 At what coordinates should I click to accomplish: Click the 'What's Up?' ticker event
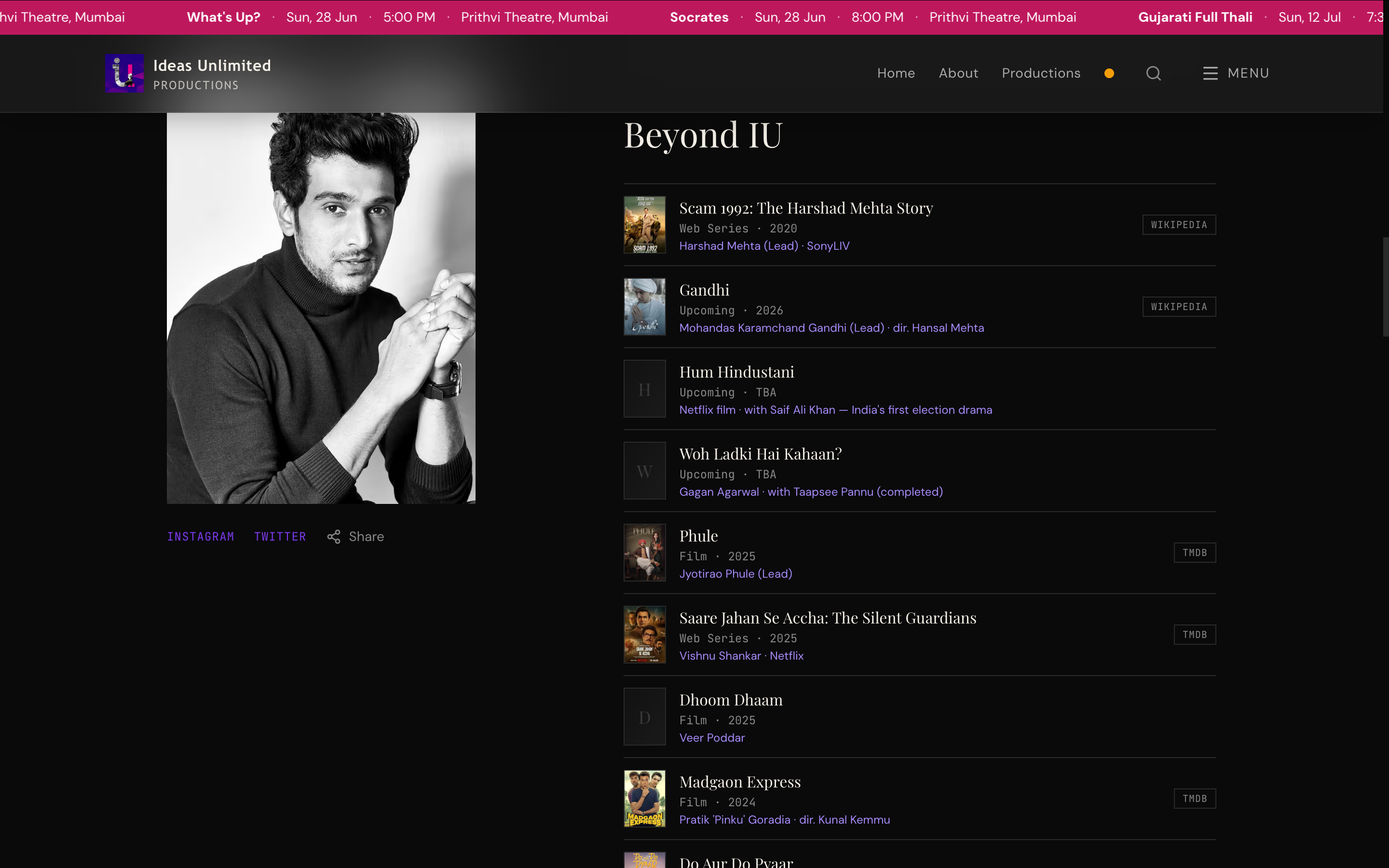tap(223, 17)
